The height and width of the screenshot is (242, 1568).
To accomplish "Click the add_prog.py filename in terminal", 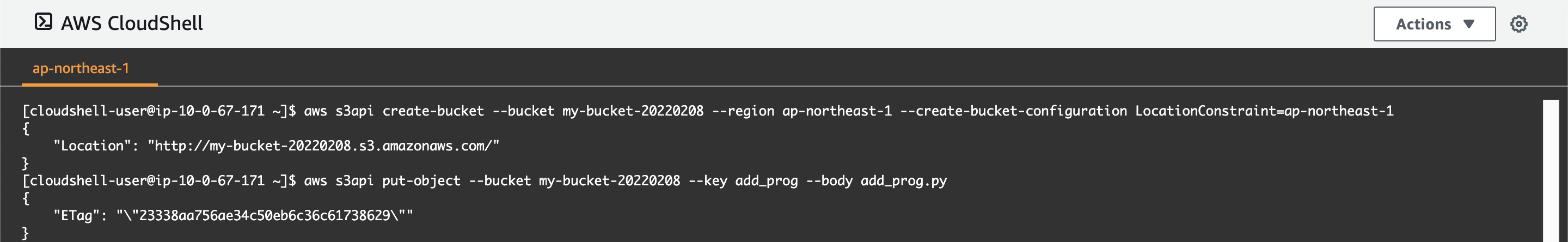I will pyautogui.click(x=904, y=181).
